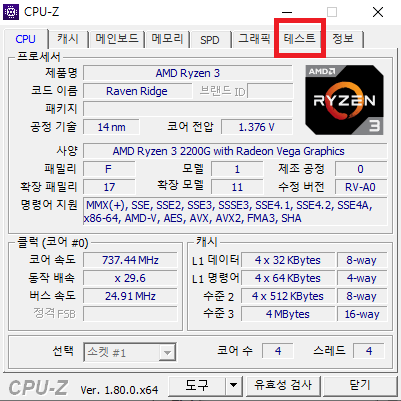Viewport: 401px width, 401px height.
Task: Open the 정보 tab
Action: click(x=343, y=39)
